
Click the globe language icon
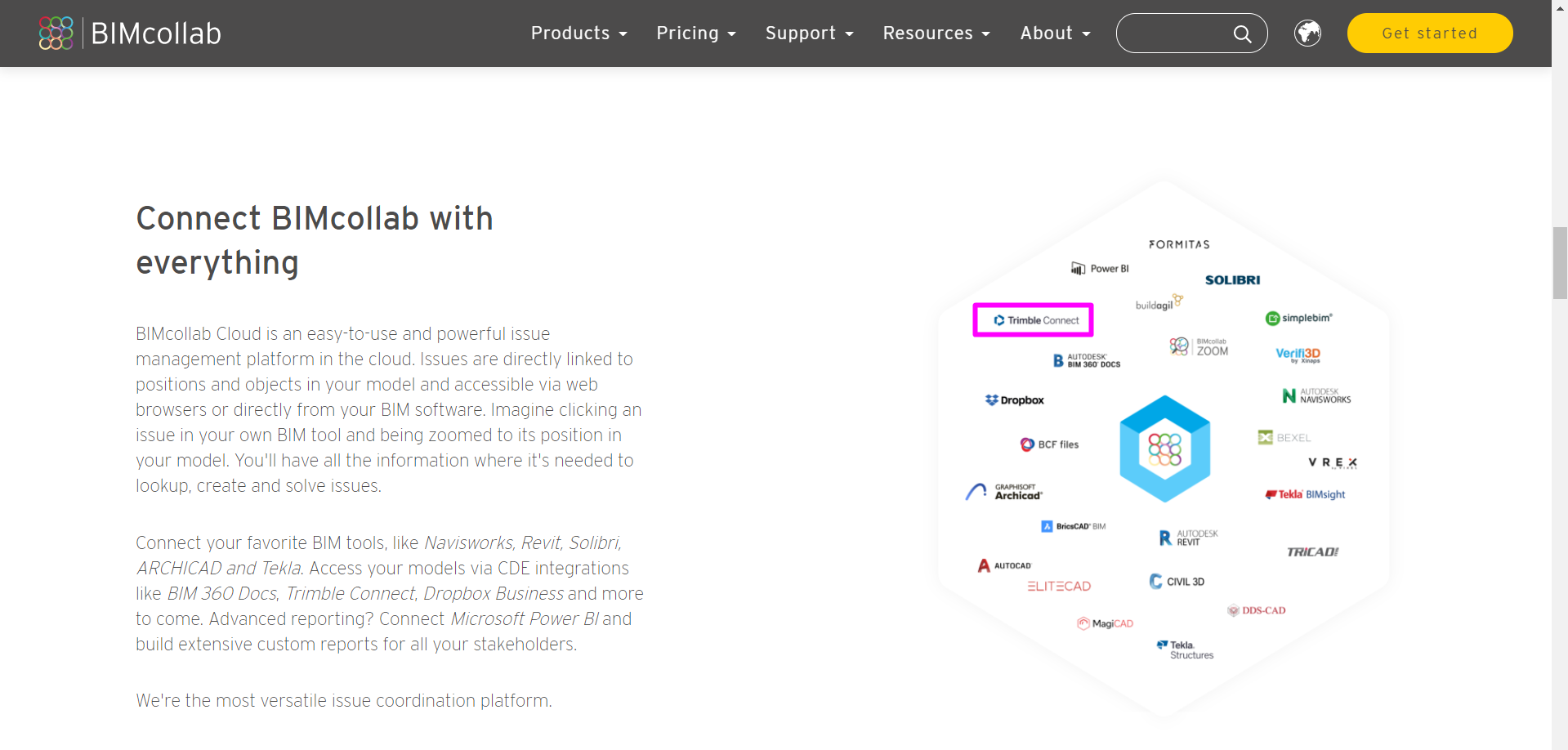coord(1307,33)
